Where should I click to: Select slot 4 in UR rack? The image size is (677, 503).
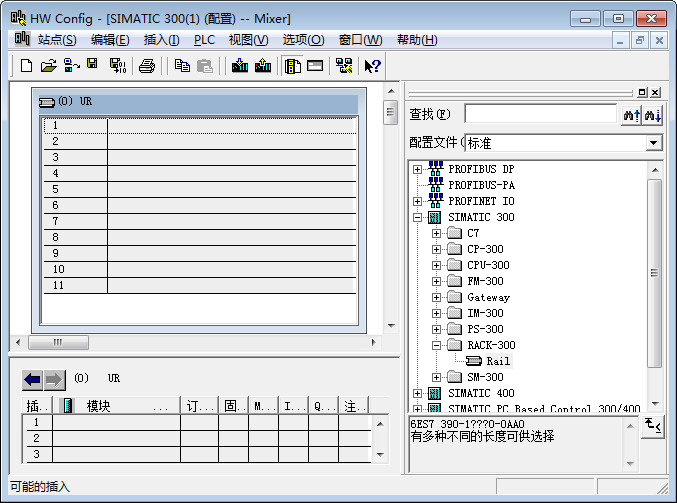point(56,173)
